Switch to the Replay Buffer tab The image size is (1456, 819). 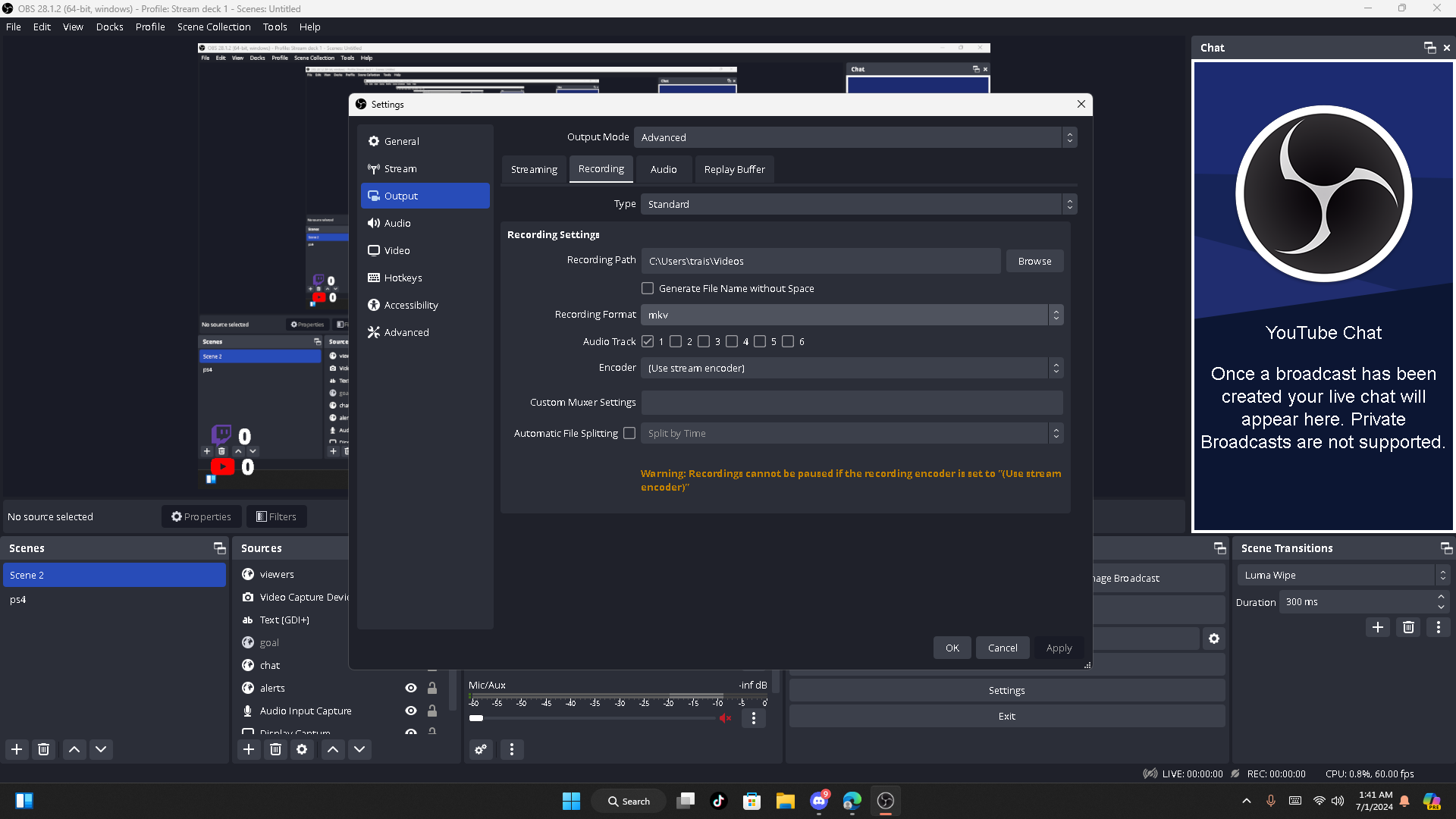[x=734, y=169]
